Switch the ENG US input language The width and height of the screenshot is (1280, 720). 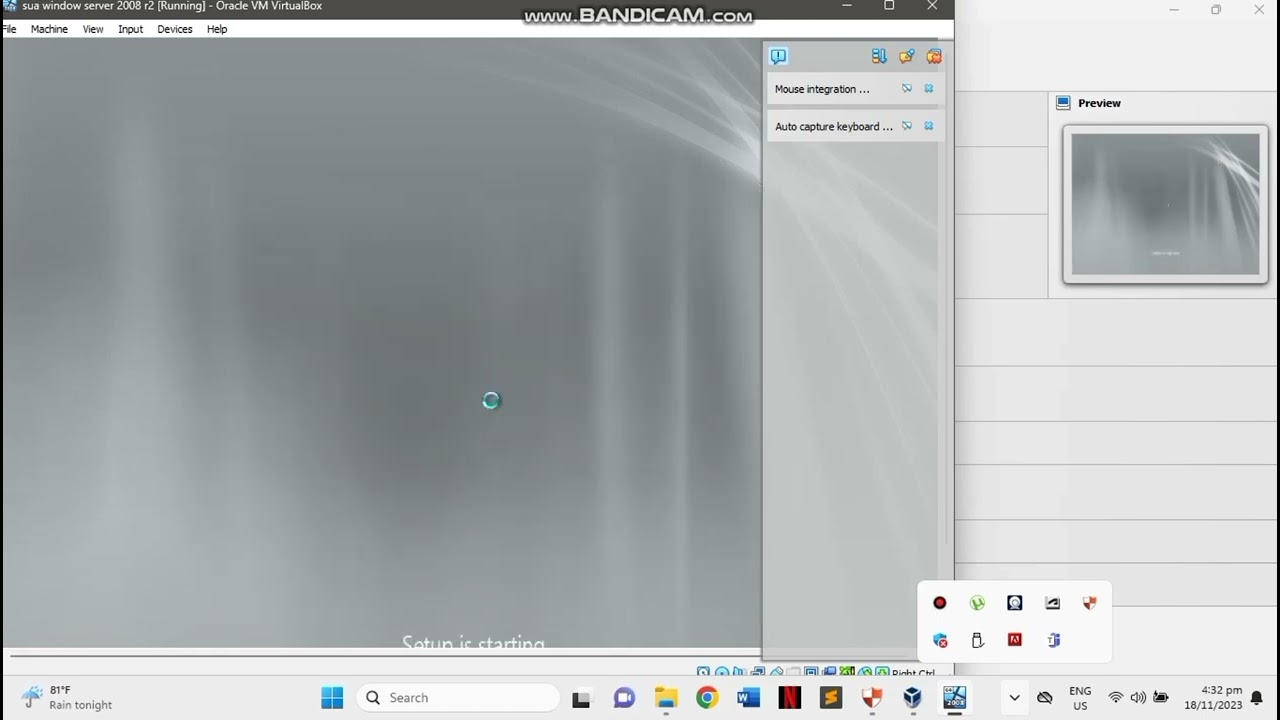click(1080, 698)
